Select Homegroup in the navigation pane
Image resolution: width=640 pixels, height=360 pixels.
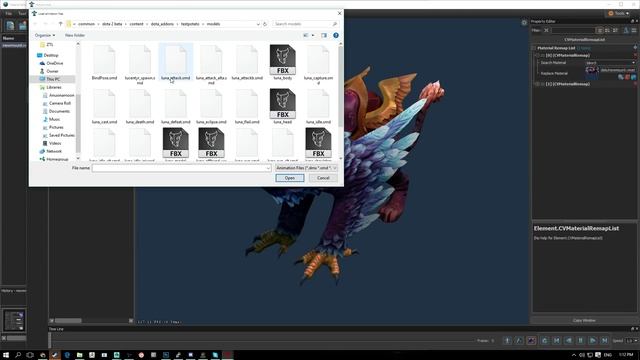coord(57,159)
